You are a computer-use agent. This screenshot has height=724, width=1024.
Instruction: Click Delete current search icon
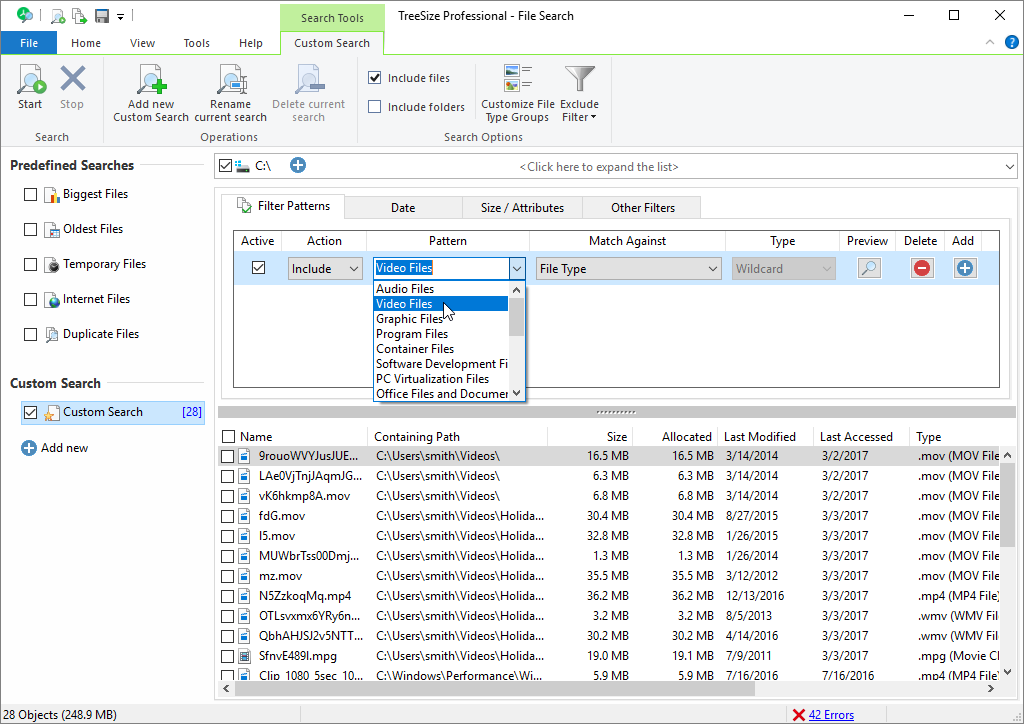pyautogui.click(x=309, y=79)
